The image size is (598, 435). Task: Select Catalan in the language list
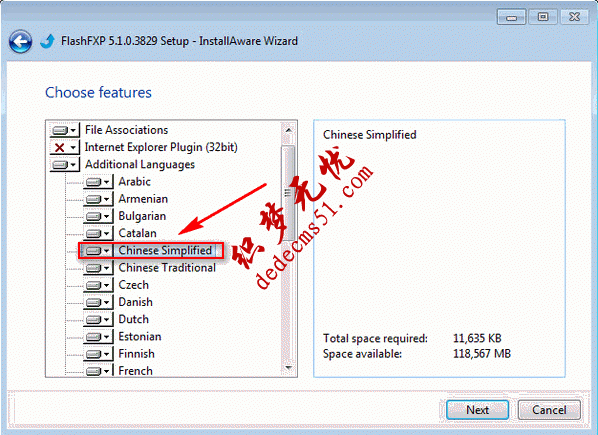[137, 233]
